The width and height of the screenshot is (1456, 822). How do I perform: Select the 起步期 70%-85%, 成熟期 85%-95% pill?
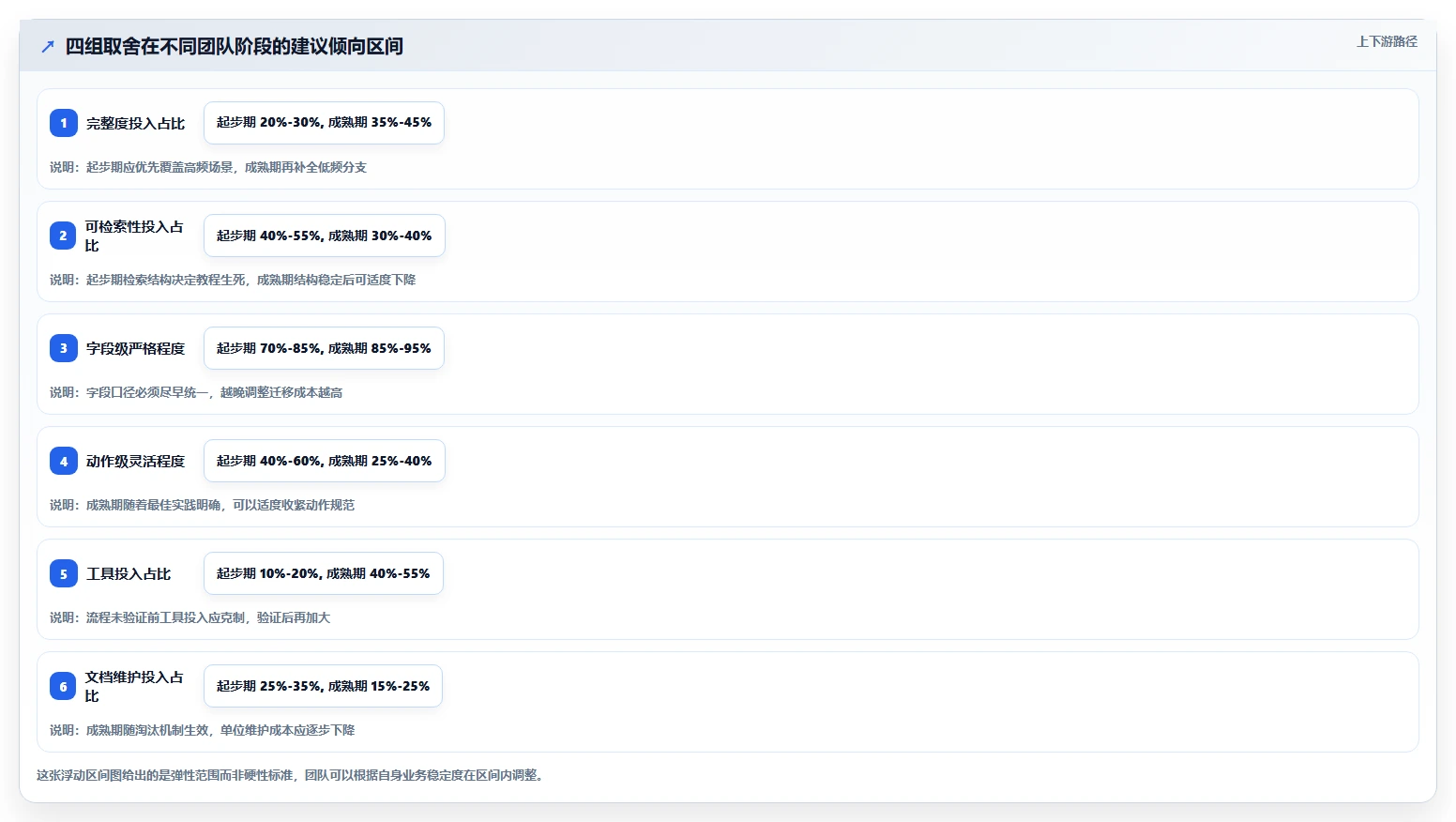coord(324,348)
